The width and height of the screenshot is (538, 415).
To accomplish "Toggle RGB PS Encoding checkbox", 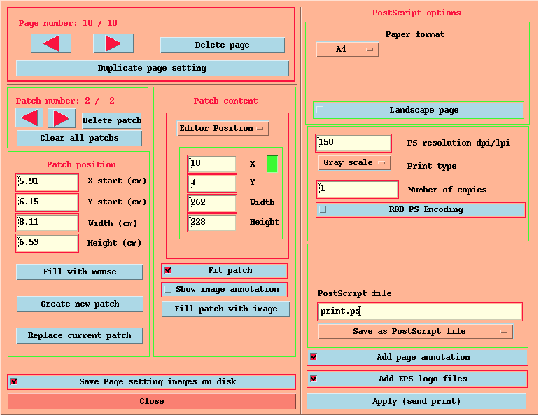I will pyautogui.click(x=421, y=210).
